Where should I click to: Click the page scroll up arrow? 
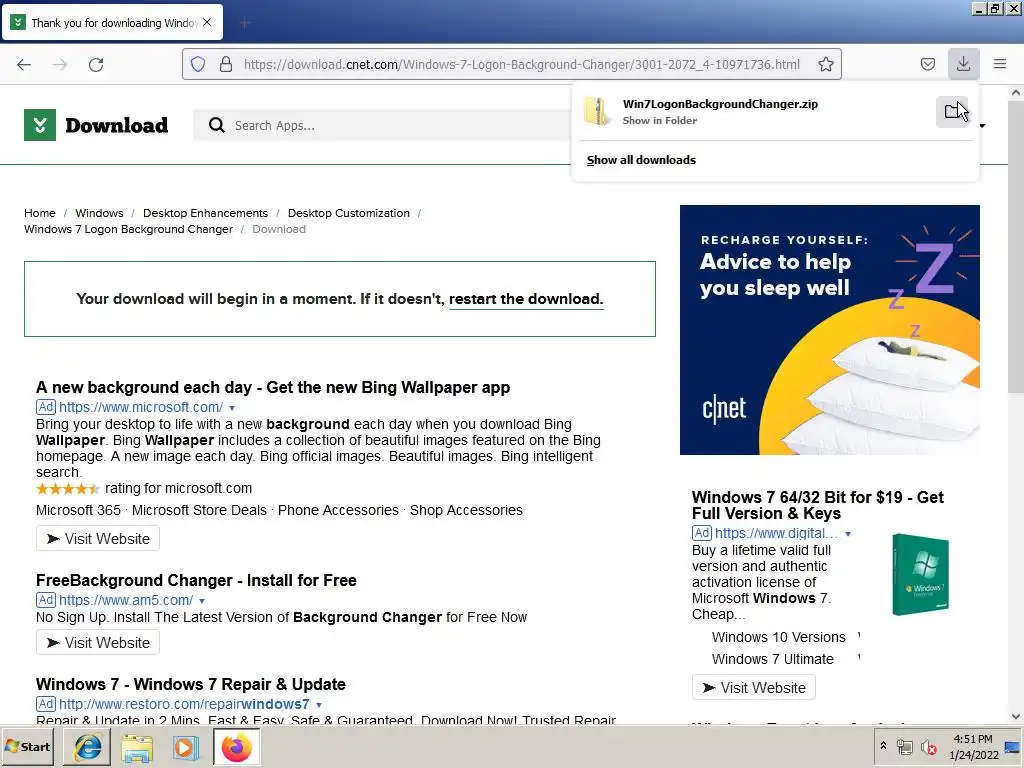[1016, 93]
